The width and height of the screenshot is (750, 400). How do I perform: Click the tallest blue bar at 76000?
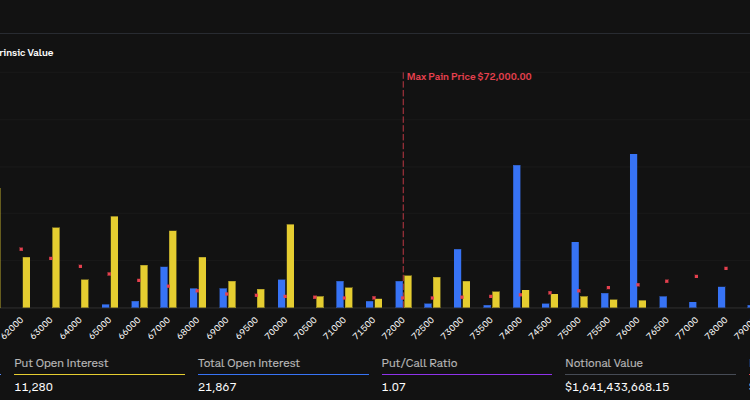point(633,230)
